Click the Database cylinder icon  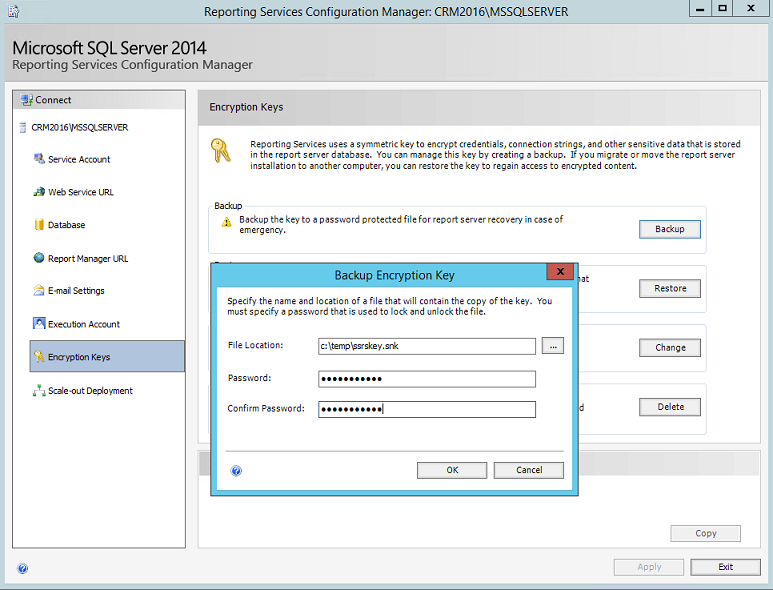(39, 224)
